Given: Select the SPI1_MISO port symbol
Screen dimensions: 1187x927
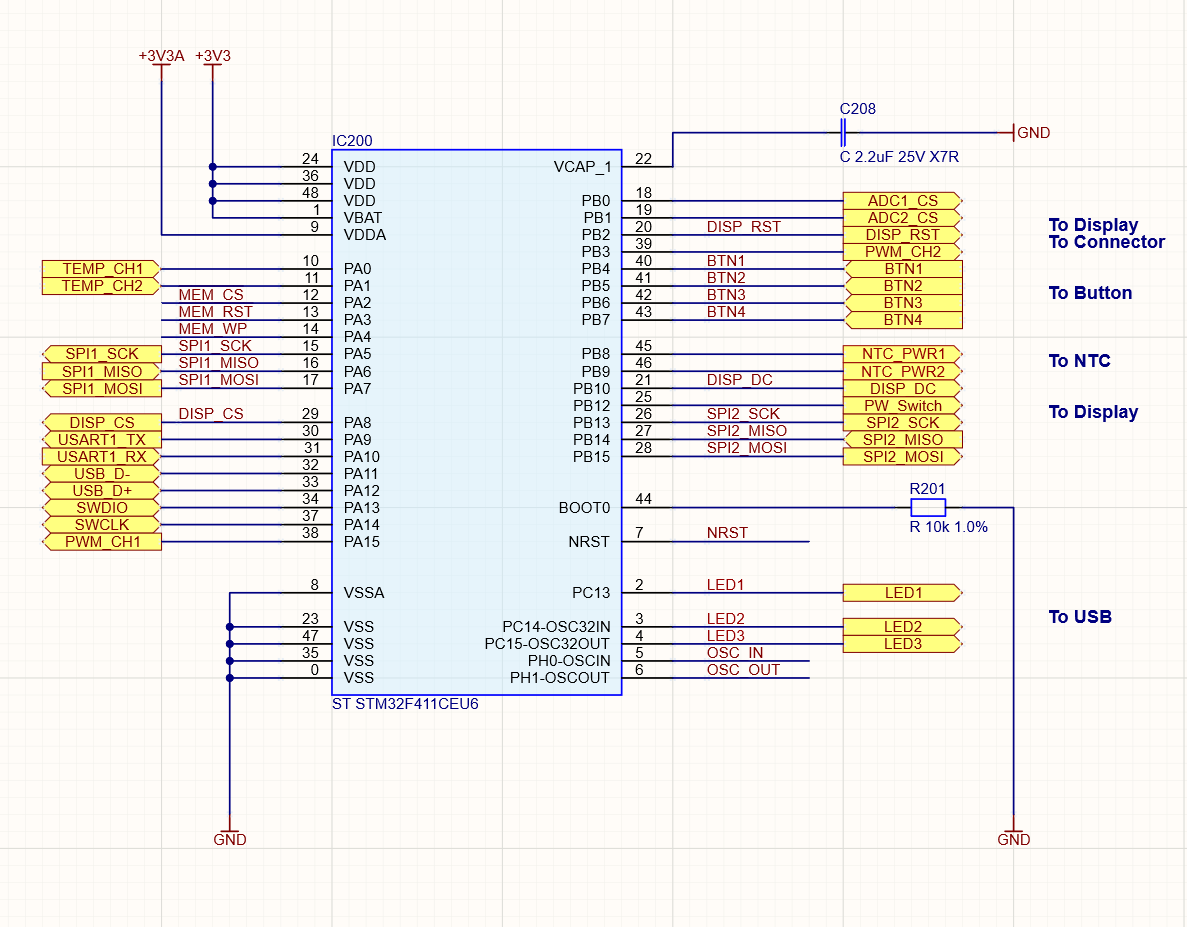Looking at the screenshot, I should (x=101, y=372).
